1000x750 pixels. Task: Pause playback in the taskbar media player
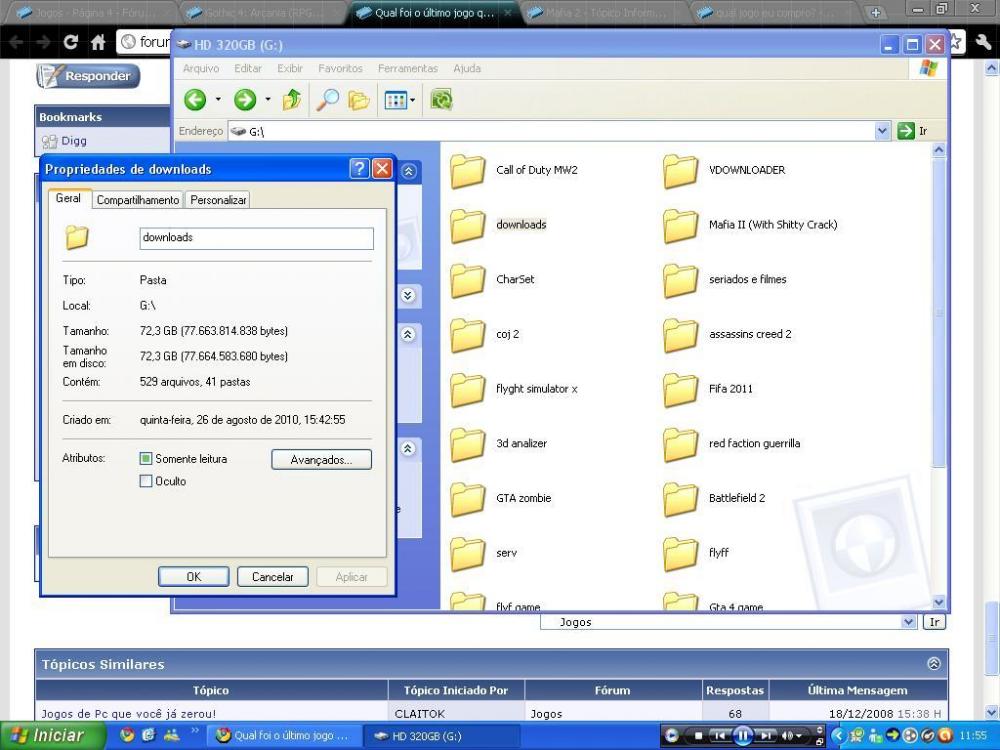click(744, 735)
